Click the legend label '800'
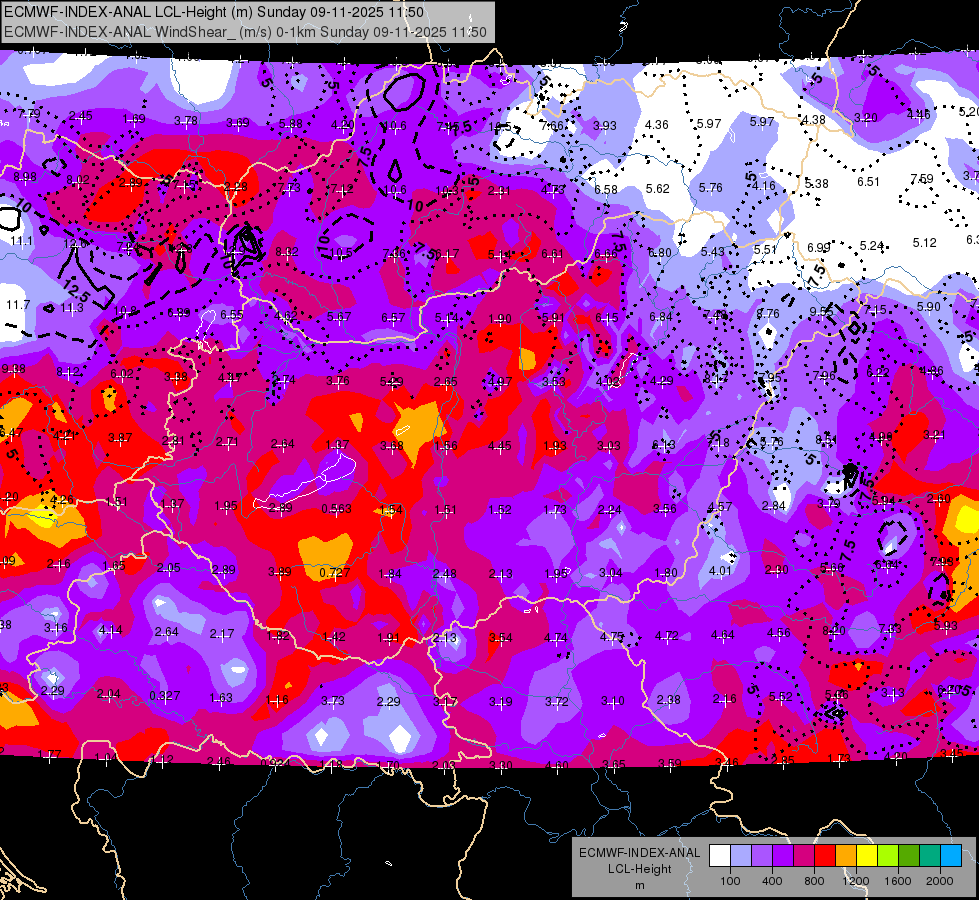 tap(814, 881)
